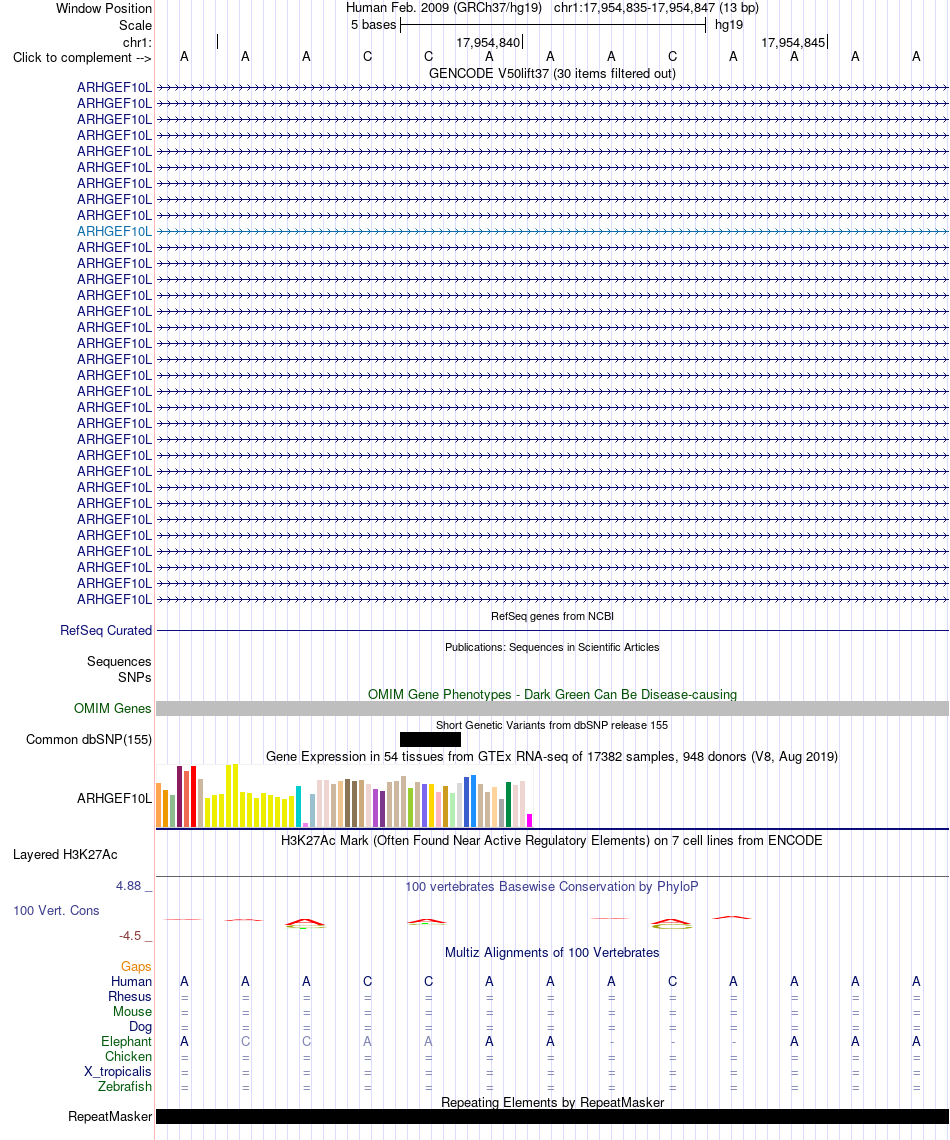
Task: Click the Sequences label of Publications track
Action: coord(119,662)
